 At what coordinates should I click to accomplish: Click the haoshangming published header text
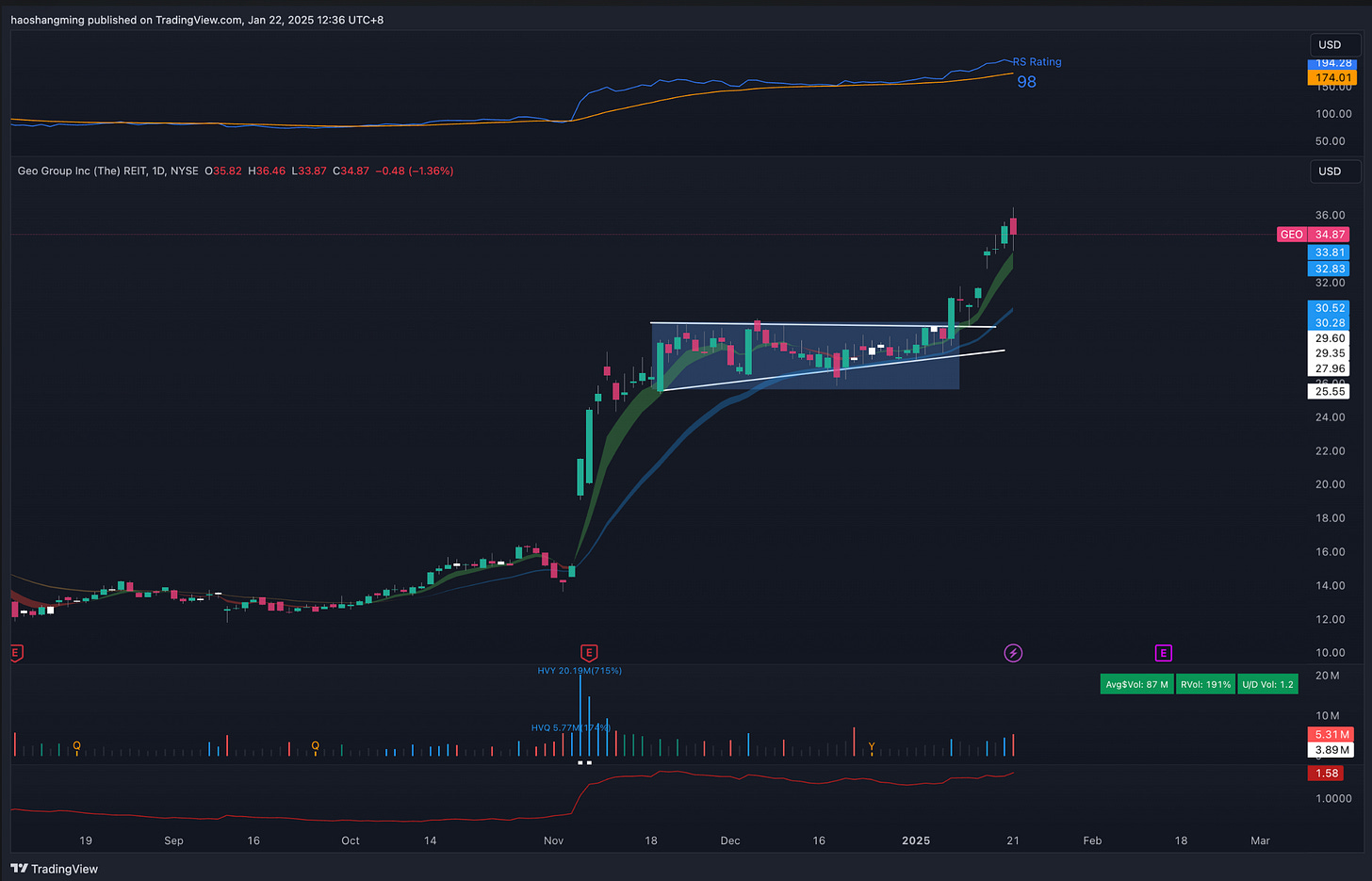[x=197, y=20]
